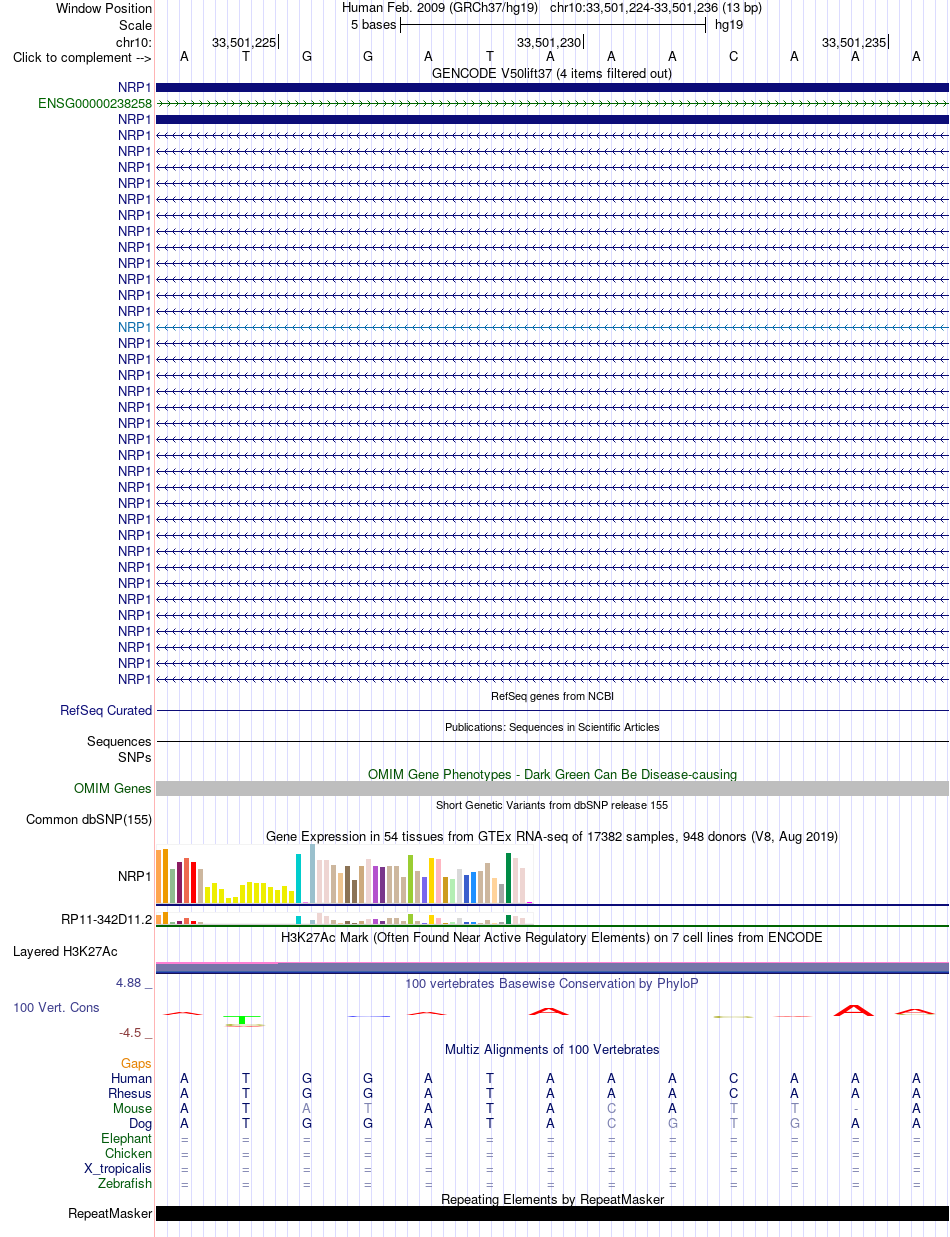Open the Layered H3K27Ac track label
The height and width of the screenshot is (1237, 950).
pos(65,951)
